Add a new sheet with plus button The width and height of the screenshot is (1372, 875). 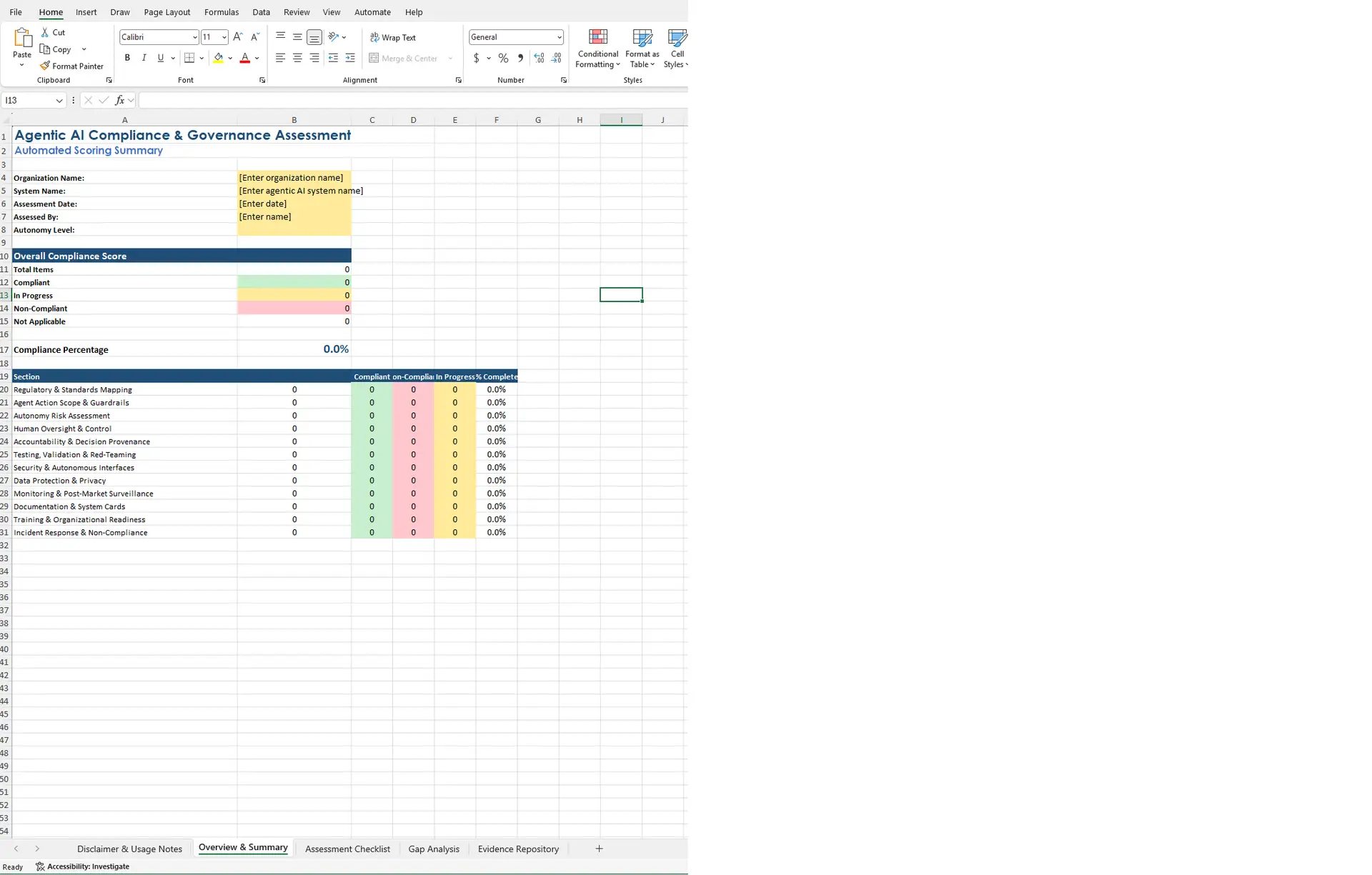[x=599, y=849]
